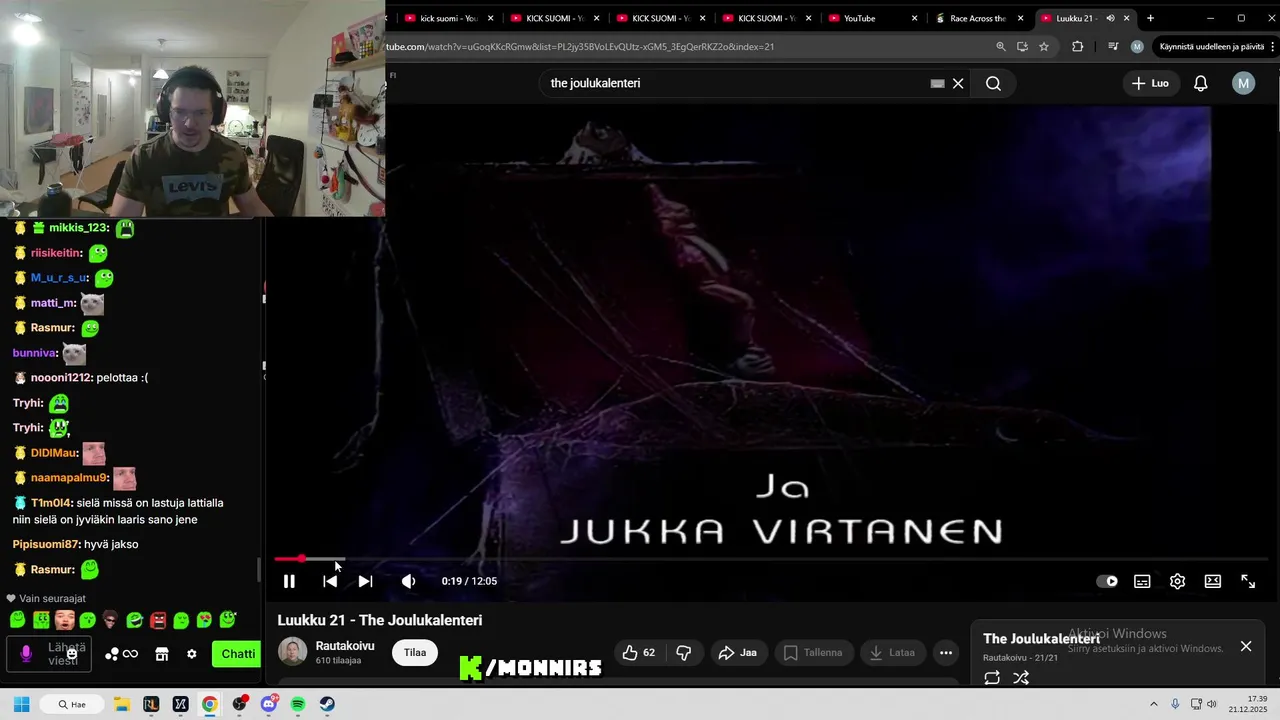This screenshot has height=720, width=1280.
Task: Switch to the YouTube tab
Action: click(872, 18)
